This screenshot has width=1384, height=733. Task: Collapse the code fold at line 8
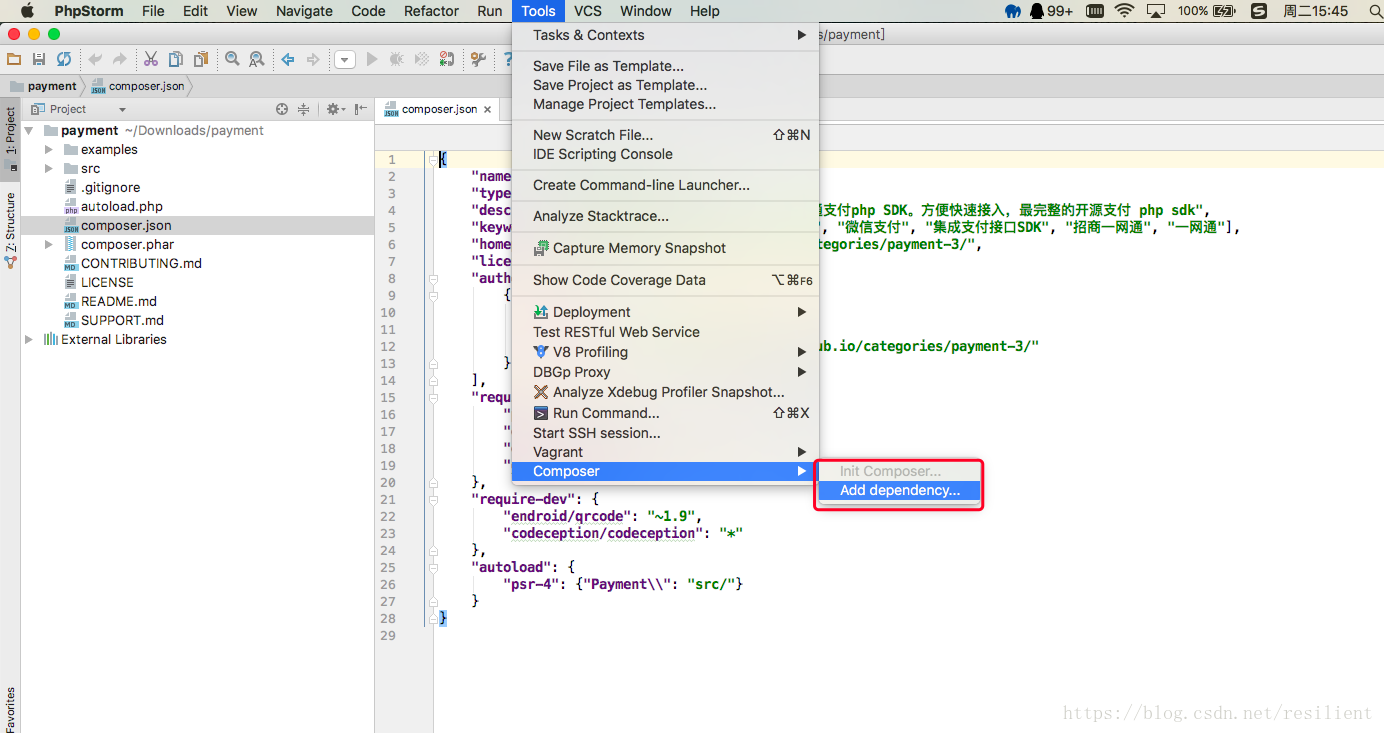(433, 278)
